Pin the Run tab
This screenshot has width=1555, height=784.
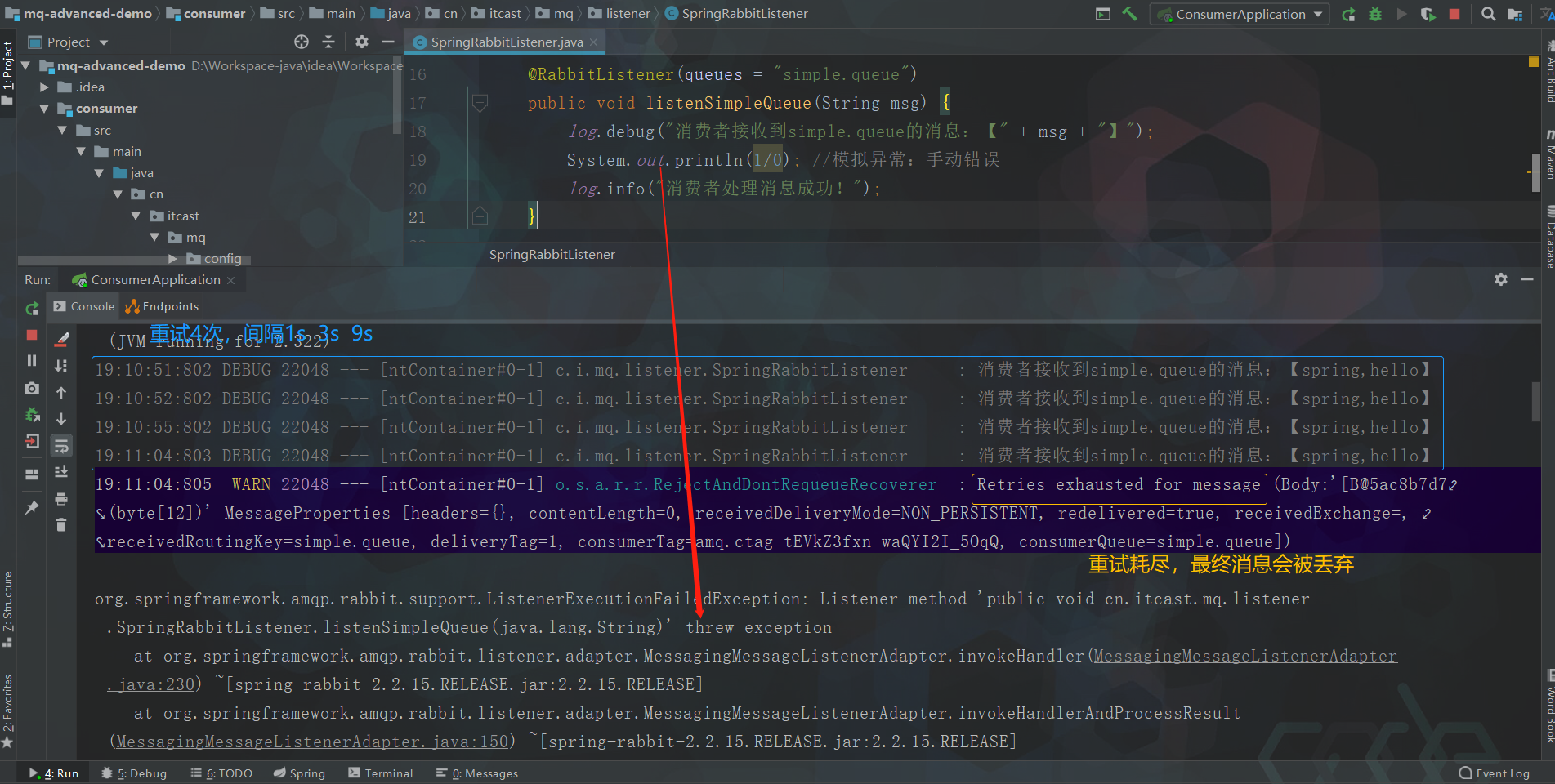(x=32, y=507)
